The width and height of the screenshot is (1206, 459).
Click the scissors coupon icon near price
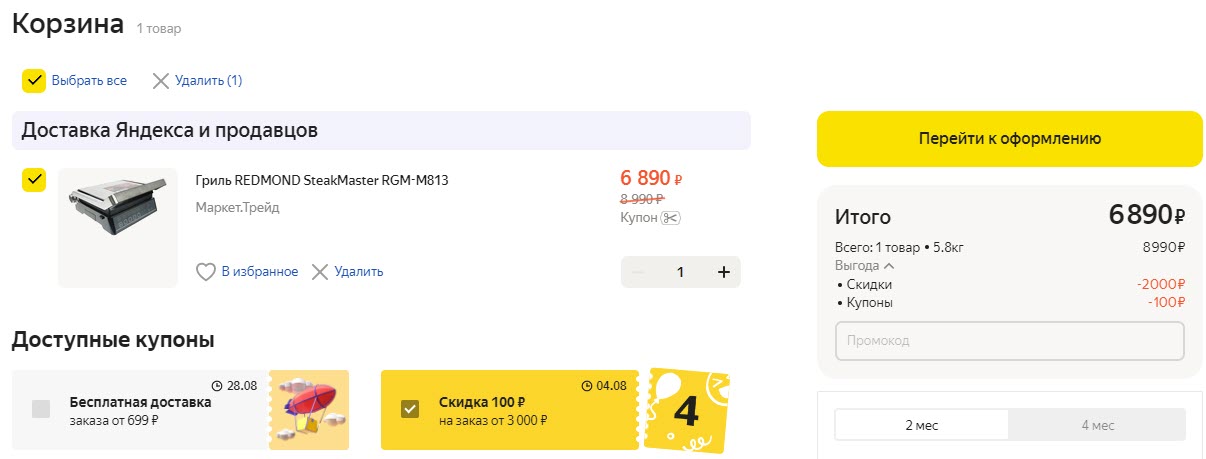pyautogui.click(x=671, y=218)
